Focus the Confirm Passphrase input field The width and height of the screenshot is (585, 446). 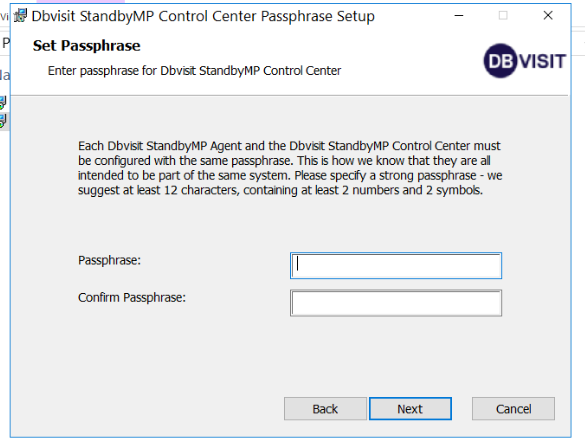[396, 303]
